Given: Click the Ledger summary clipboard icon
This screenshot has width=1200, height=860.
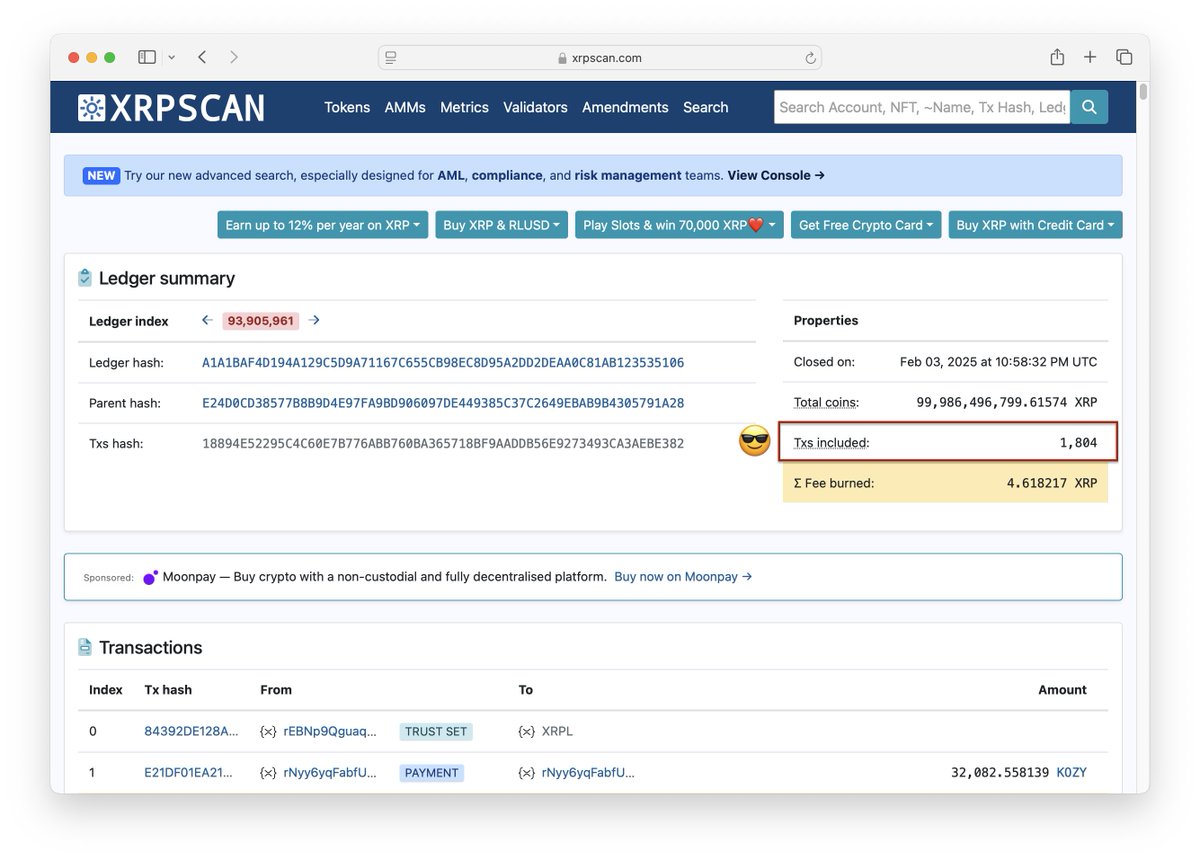Looking at the screenshot, I should point(85,278).
